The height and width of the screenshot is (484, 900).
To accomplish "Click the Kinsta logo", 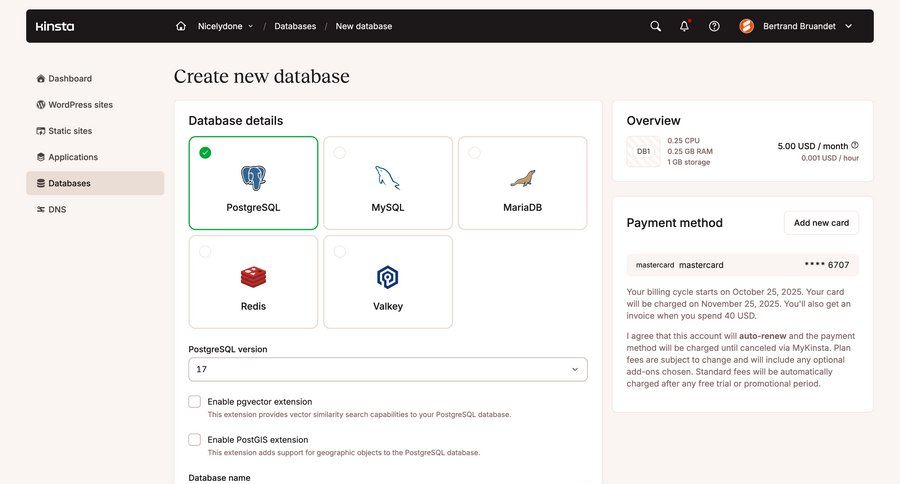I will pos(55,26).
